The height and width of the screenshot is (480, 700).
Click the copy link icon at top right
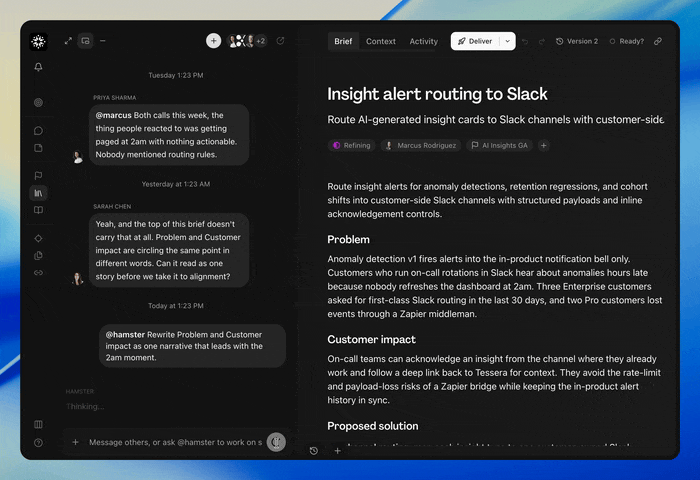coord(658,41)
